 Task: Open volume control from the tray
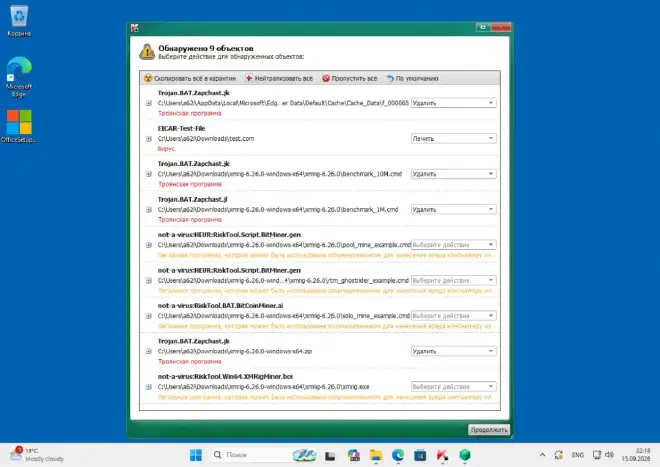click(609, 455)
